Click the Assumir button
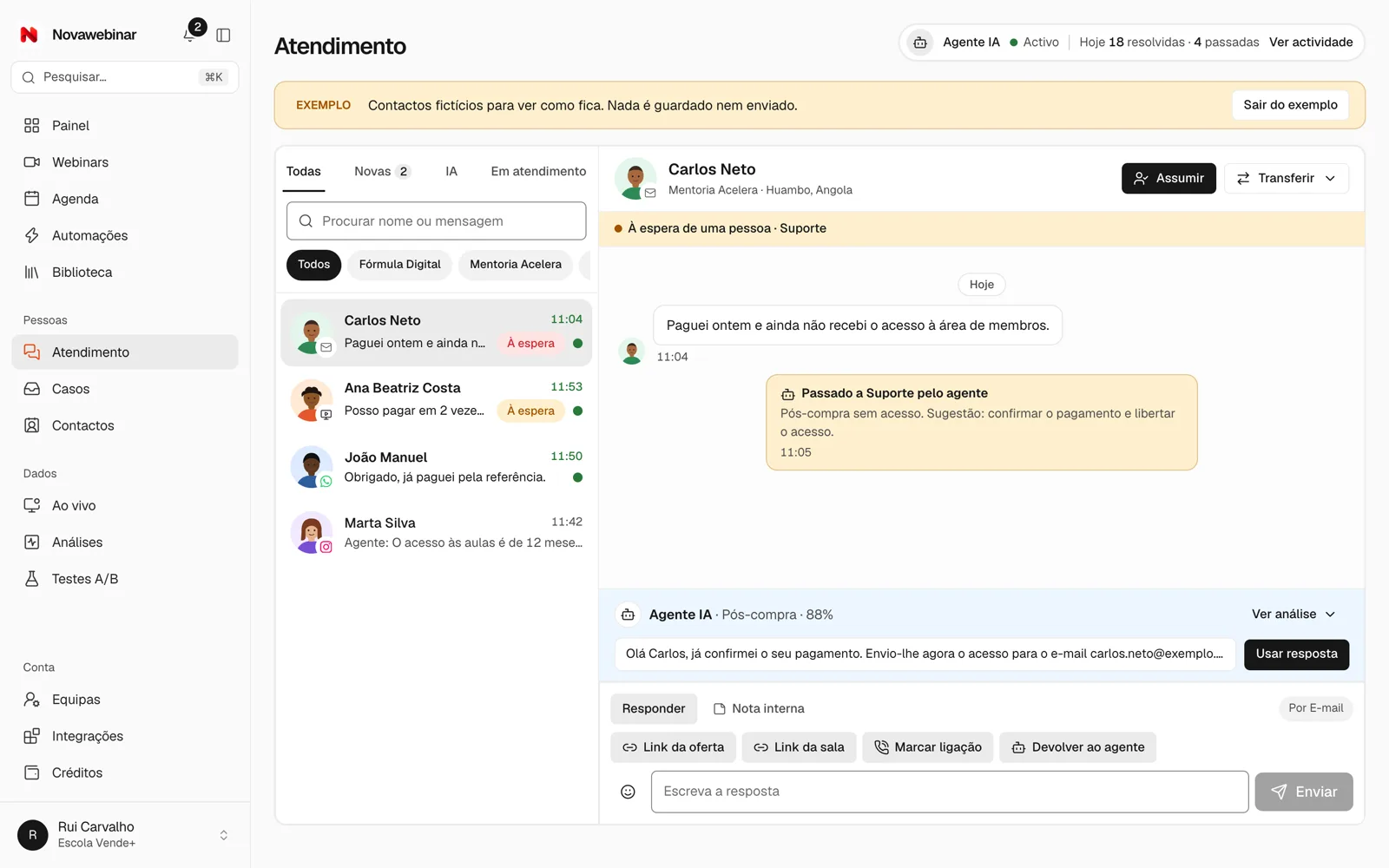The height and width of the screenshot is (868, 1389). [1168, 178]
